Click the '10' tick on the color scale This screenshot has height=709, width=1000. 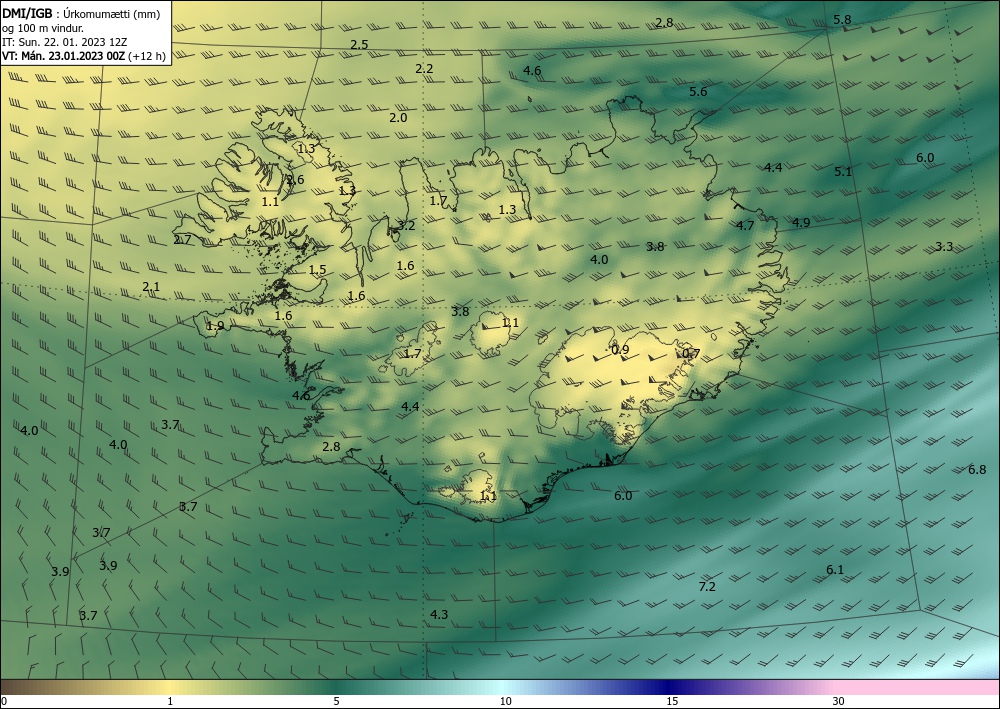(506, 702)
